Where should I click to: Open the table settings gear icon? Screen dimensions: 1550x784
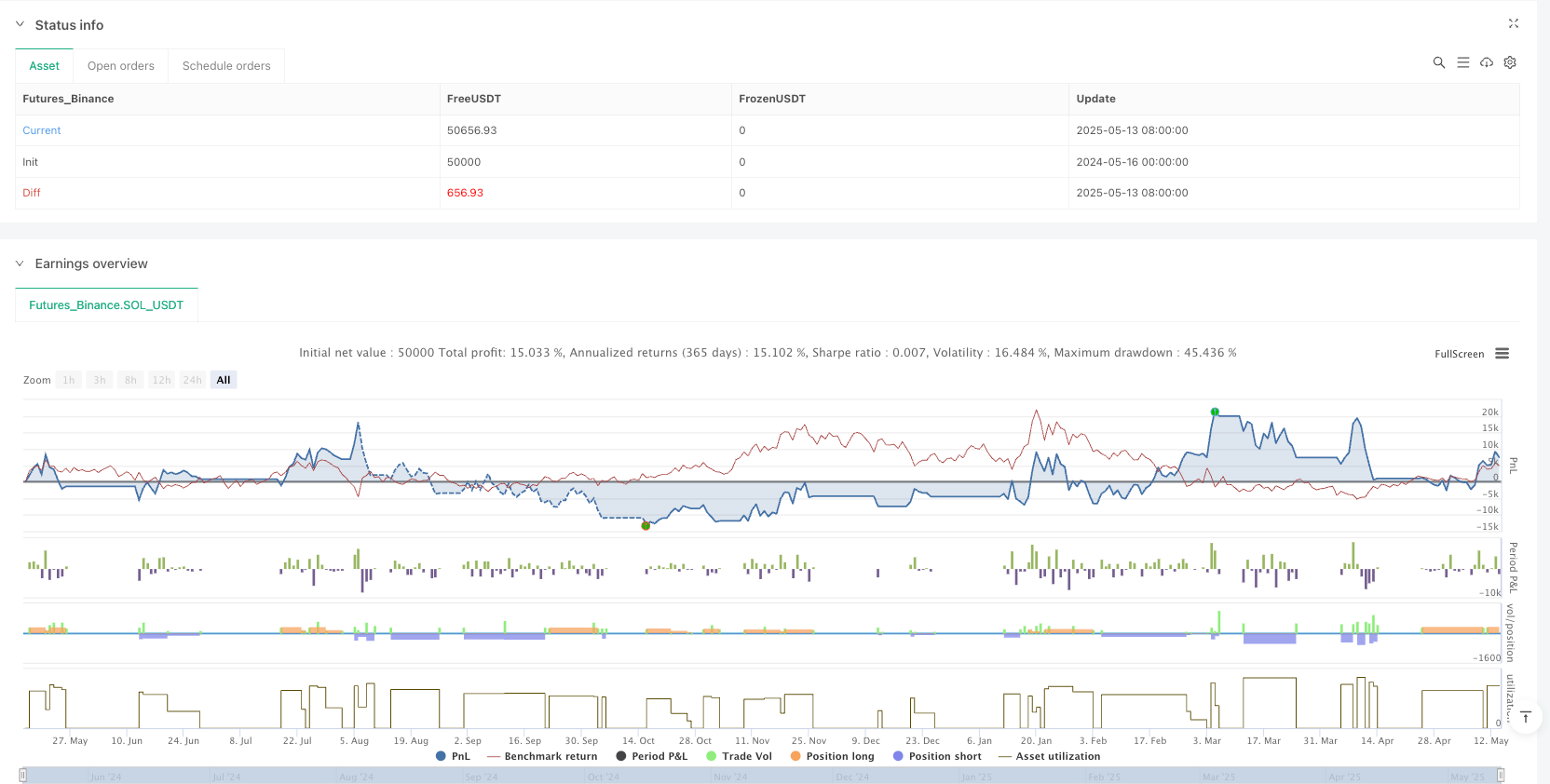[x=1510, y=62]
